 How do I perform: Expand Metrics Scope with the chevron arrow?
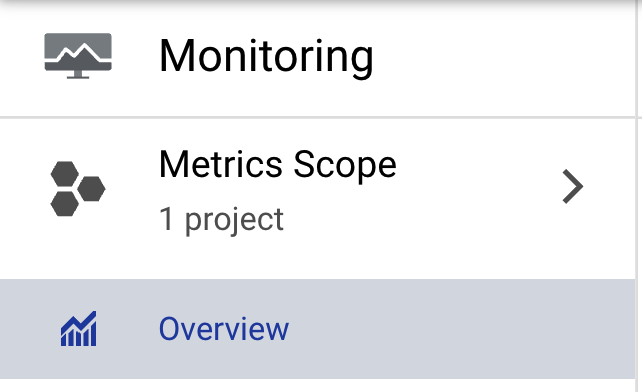pos(572,186)
